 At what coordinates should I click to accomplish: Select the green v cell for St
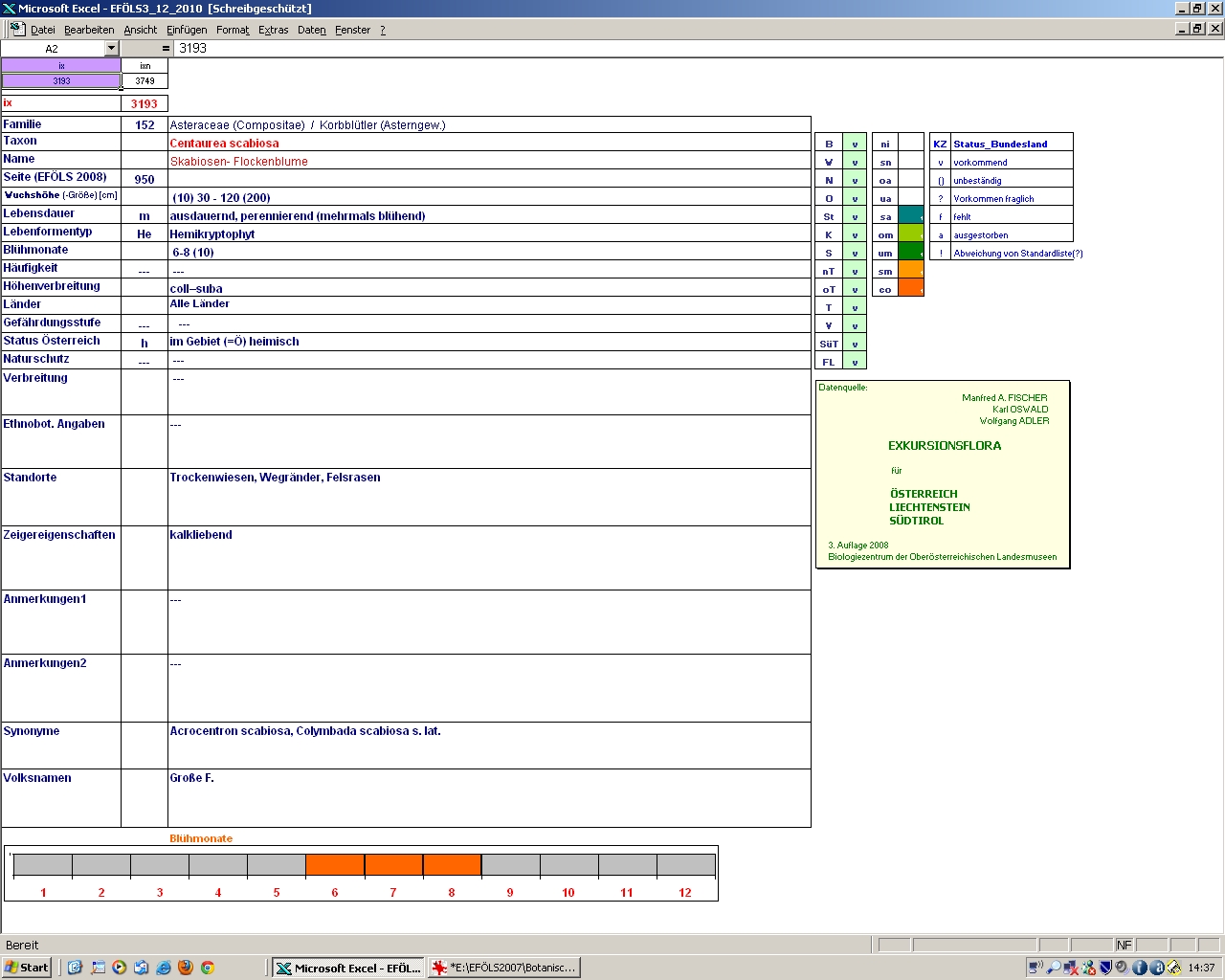pos(855,216)
